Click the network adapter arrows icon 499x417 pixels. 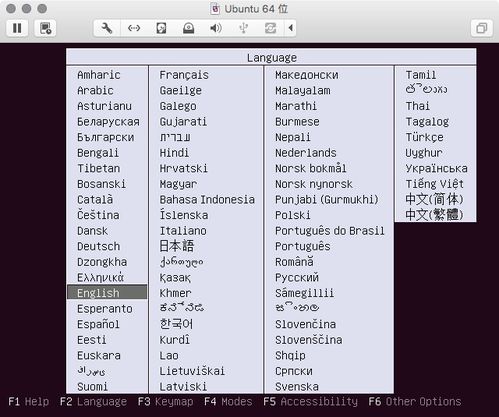(134, 28)
